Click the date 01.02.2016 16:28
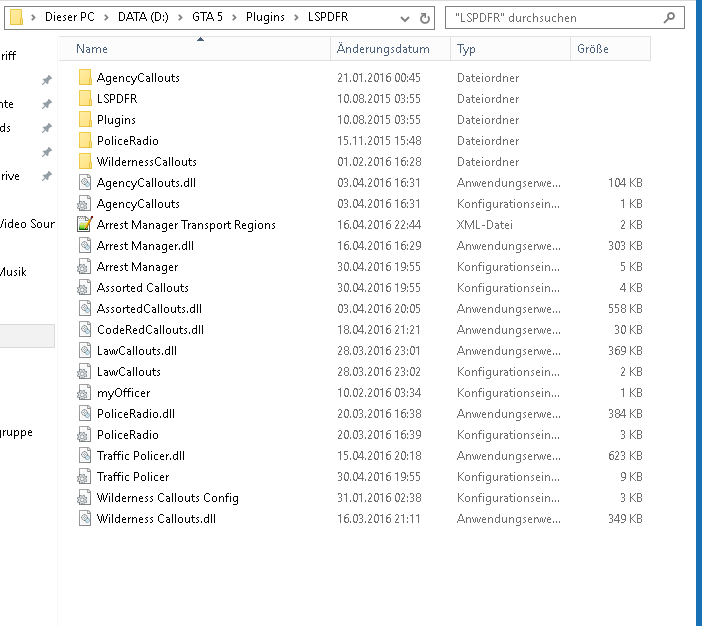This screenshot has width=702, height=626. point(379,162)
